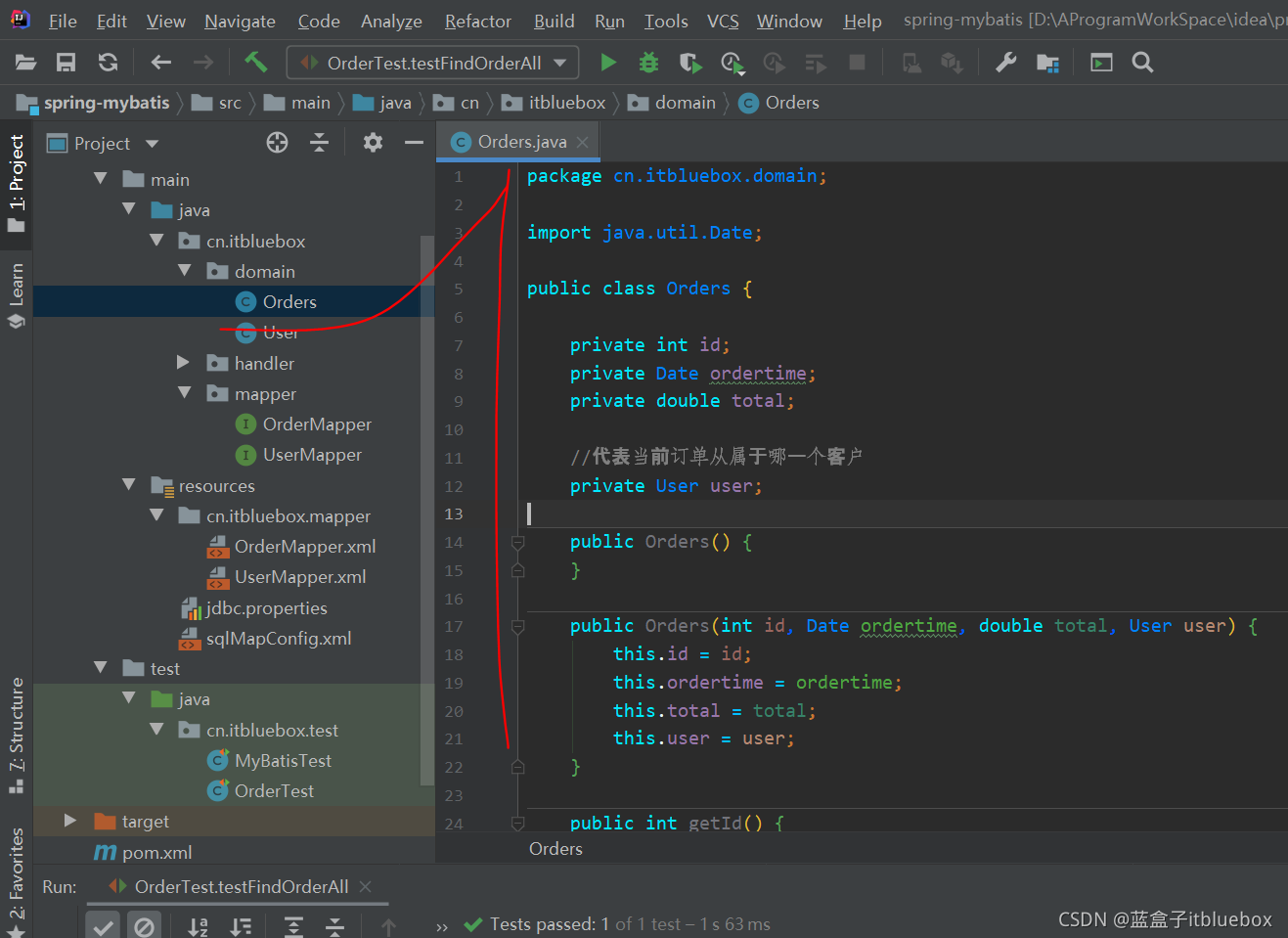The width and height of the screenshot is (1288, 938).
Task: Fold the getId method at line 24
Action: pos(518,824)
